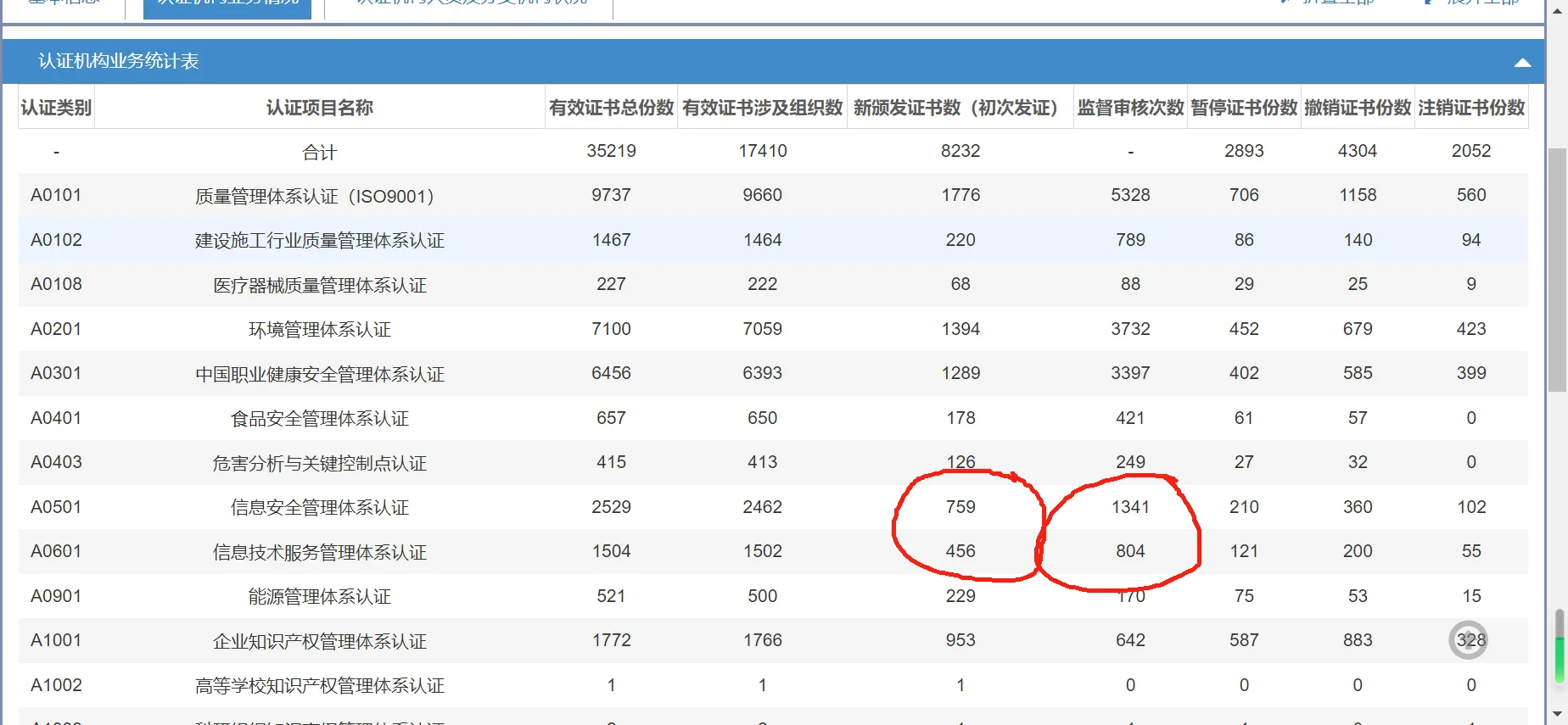Click the 撤销证书份数 column header
Image resolution: width=1568 pixels, height=725 pixels.
point(1358,108)
